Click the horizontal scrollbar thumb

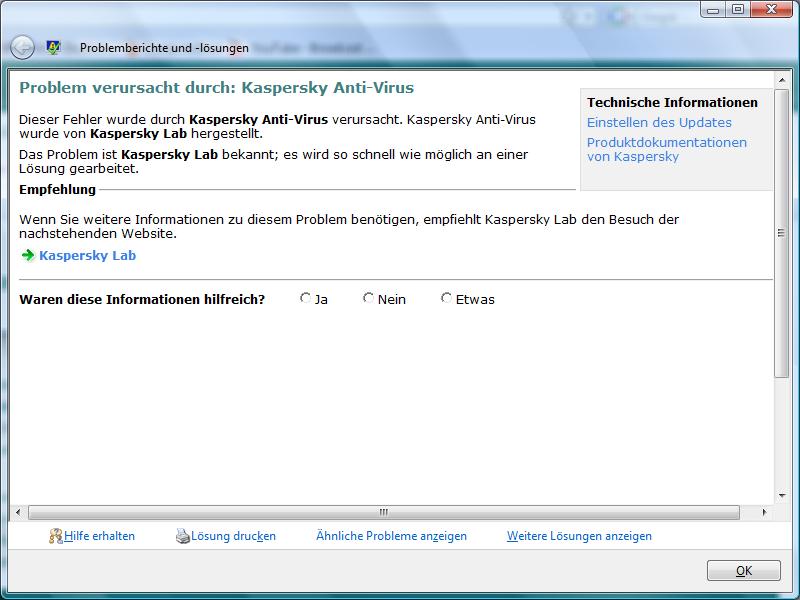pyautogui.click(x=384, y=512)
